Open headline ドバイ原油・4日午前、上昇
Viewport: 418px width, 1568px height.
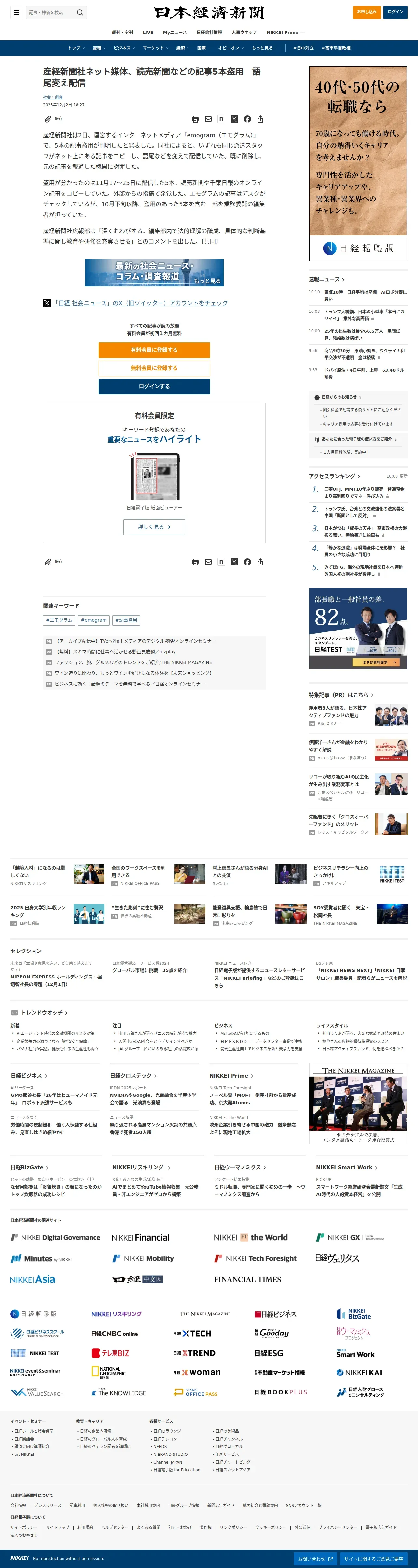click(x=364, y=374)
